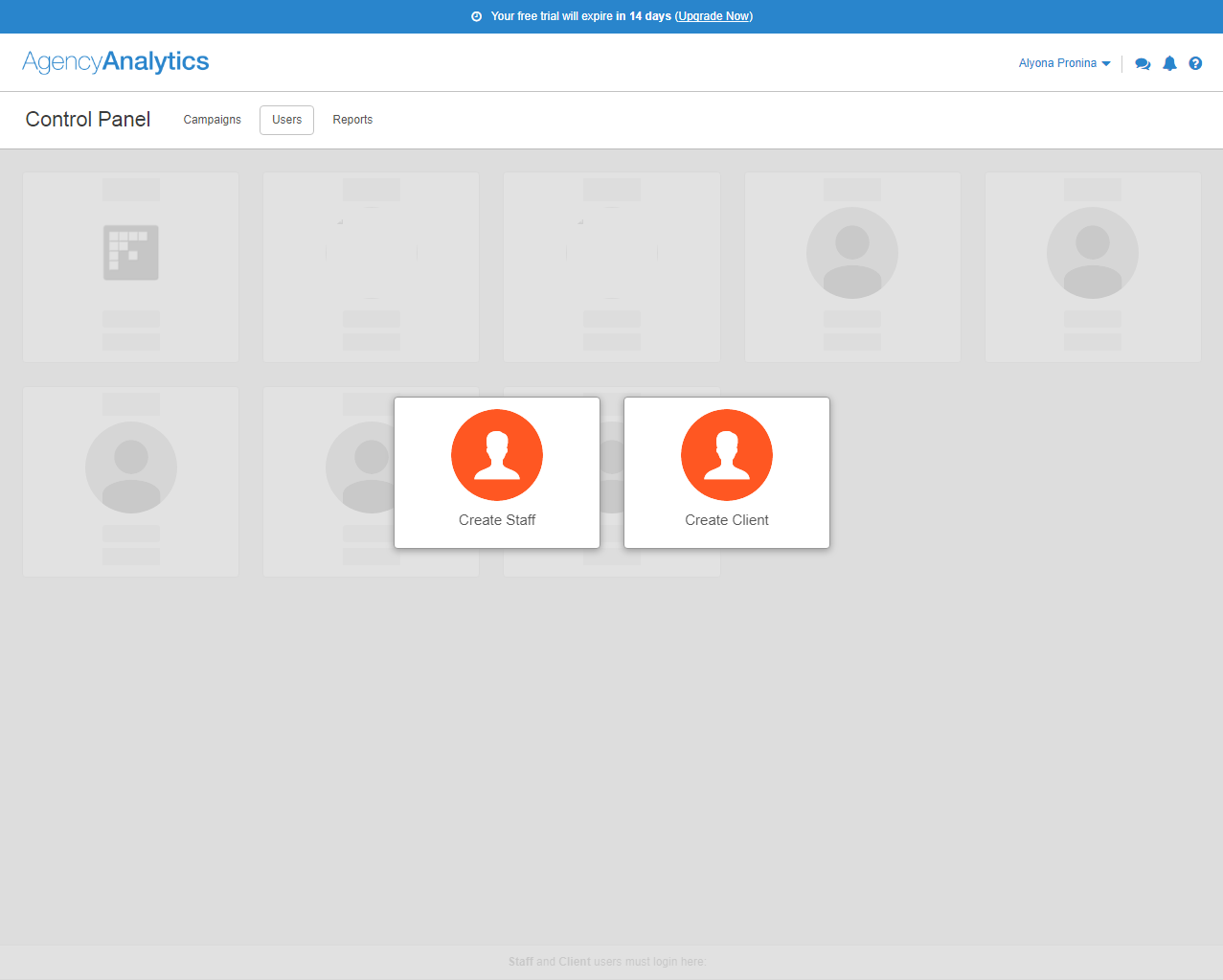The width and height of the screenshot is (1223, 980).
Task: Click the gray avatar placeholder thumbnail card
Action: coord(851,266)
